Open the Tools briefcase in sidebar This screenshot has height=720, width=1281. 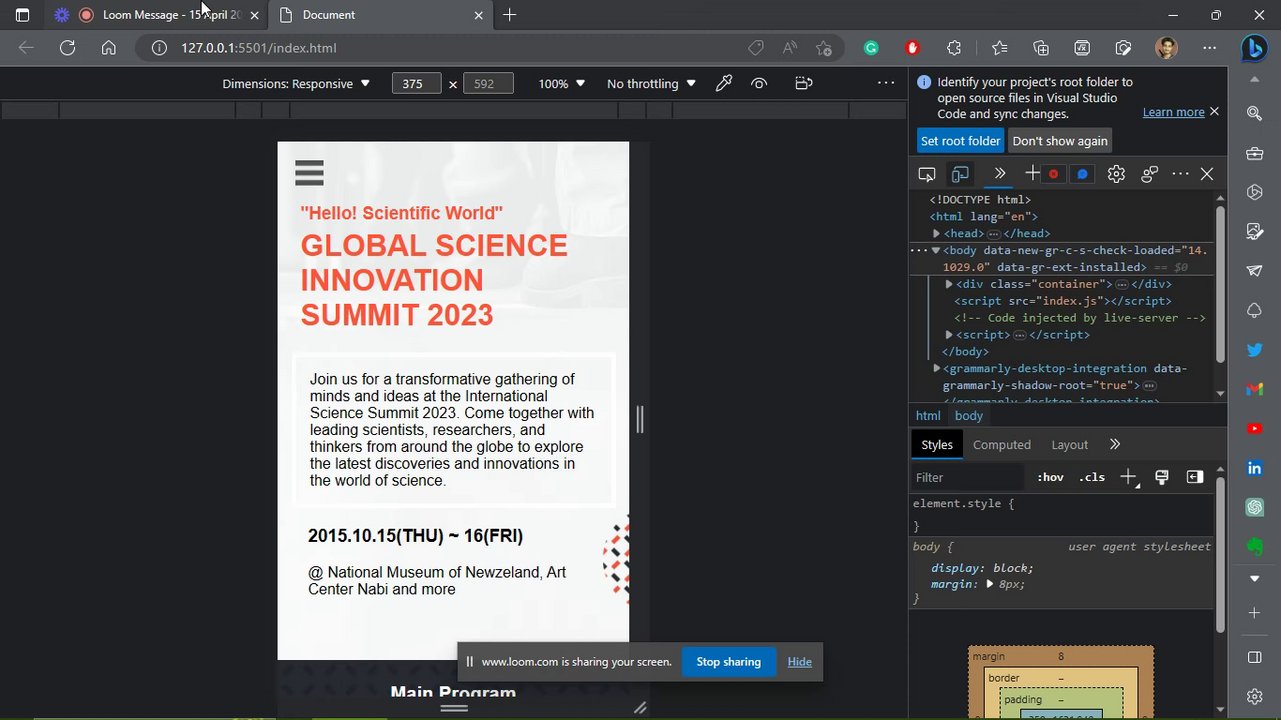1254,154
